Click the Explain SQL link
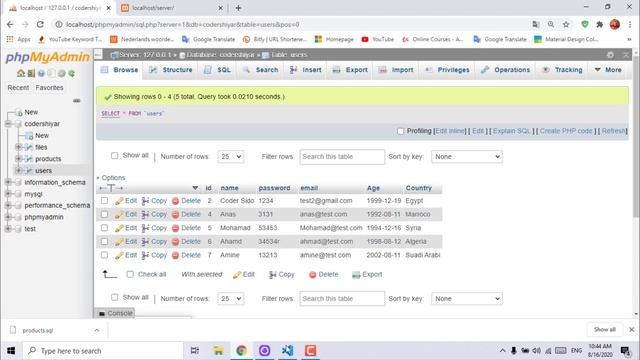Screen dimensions: 640x360 tap(511, 131)
